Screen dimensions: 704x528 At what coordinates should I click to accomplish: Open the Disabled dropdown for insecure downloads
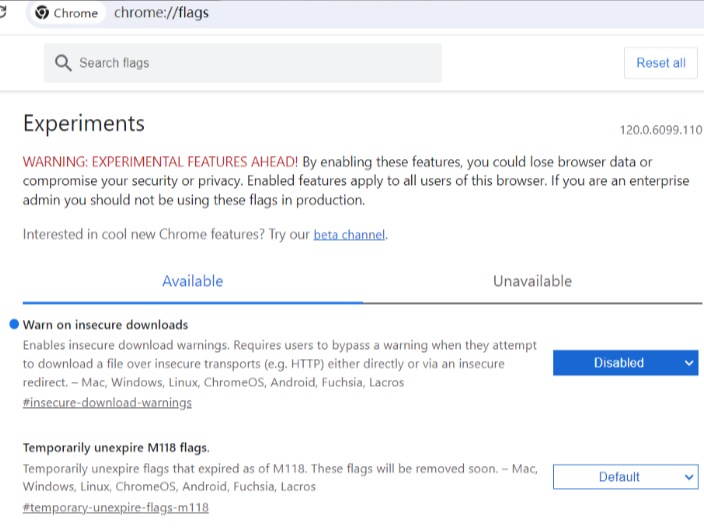coord(625,363)
